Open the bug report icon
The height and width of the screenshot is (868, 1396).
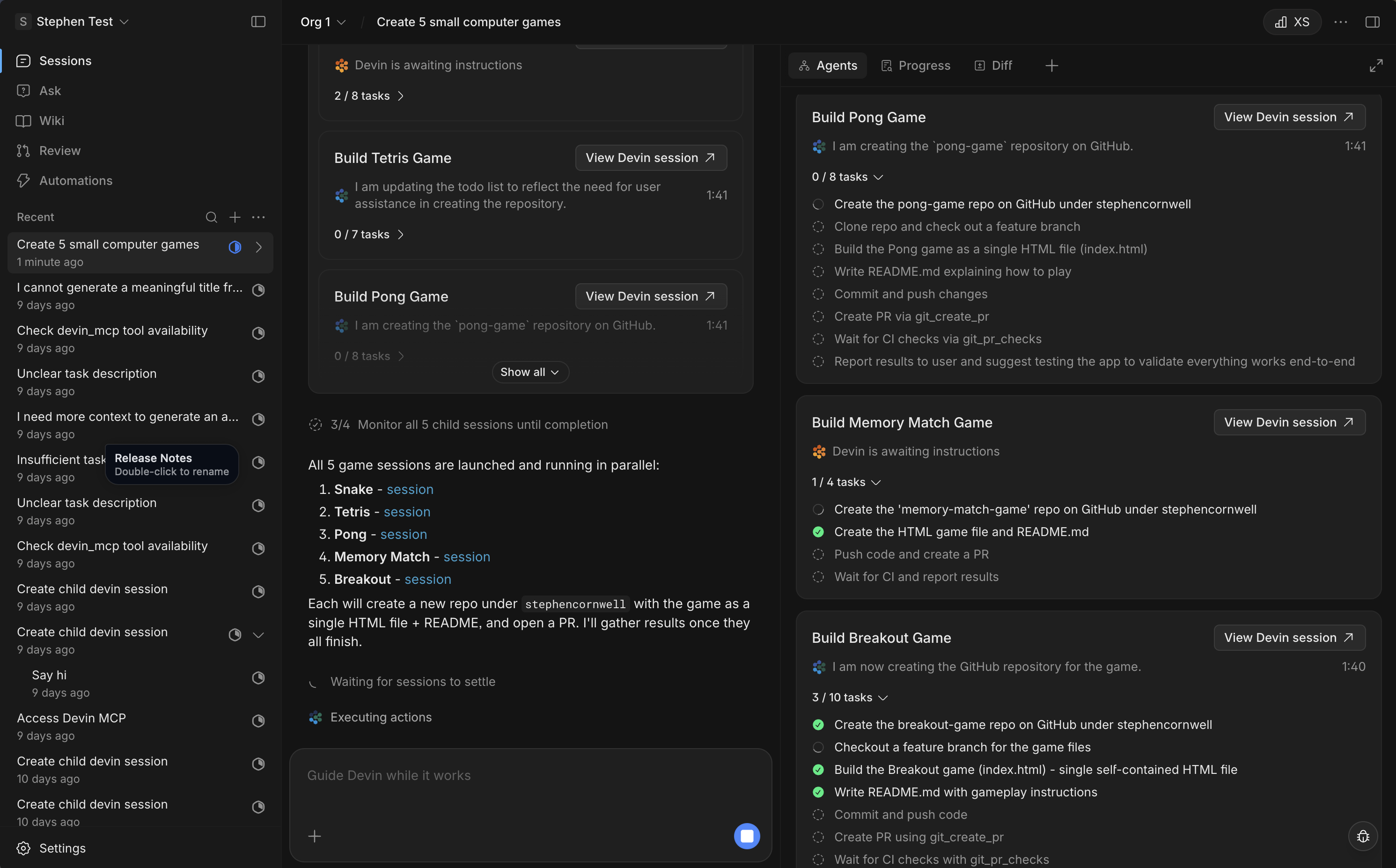click(1363, 836)
